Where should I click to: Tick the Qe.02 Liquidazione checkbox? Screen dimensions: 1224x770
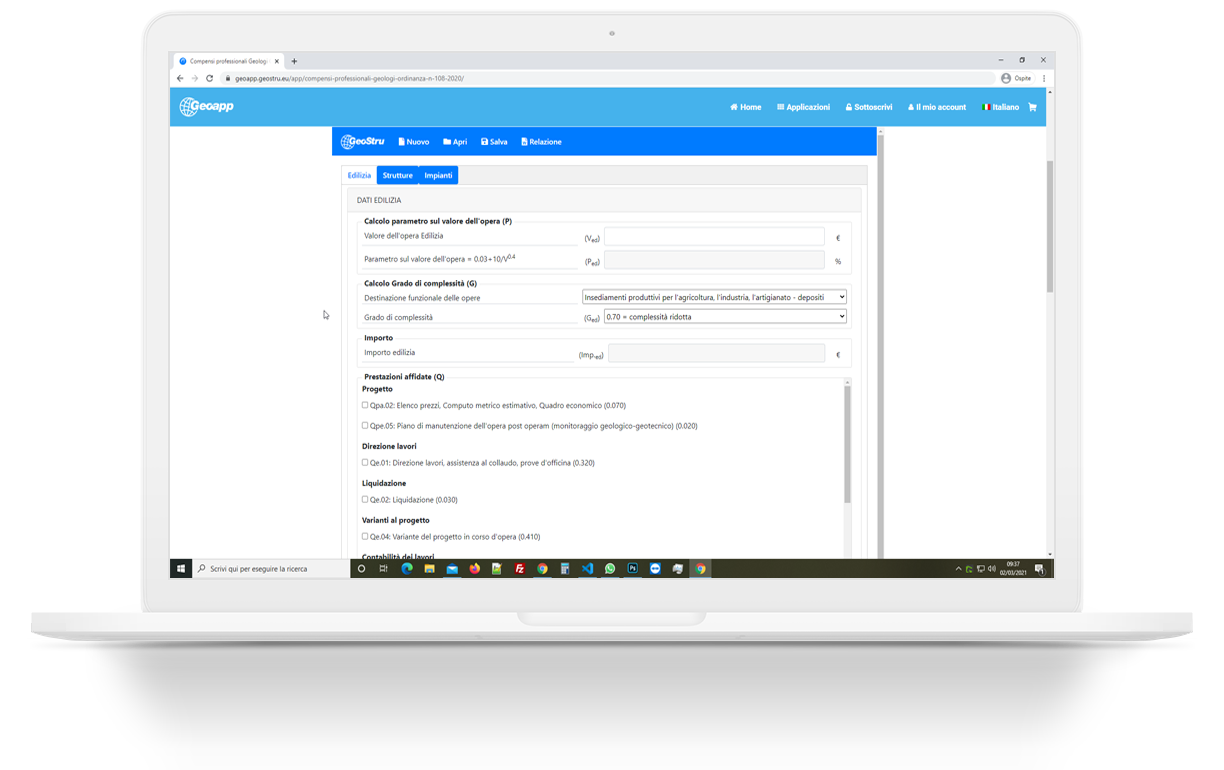(365, 499)
